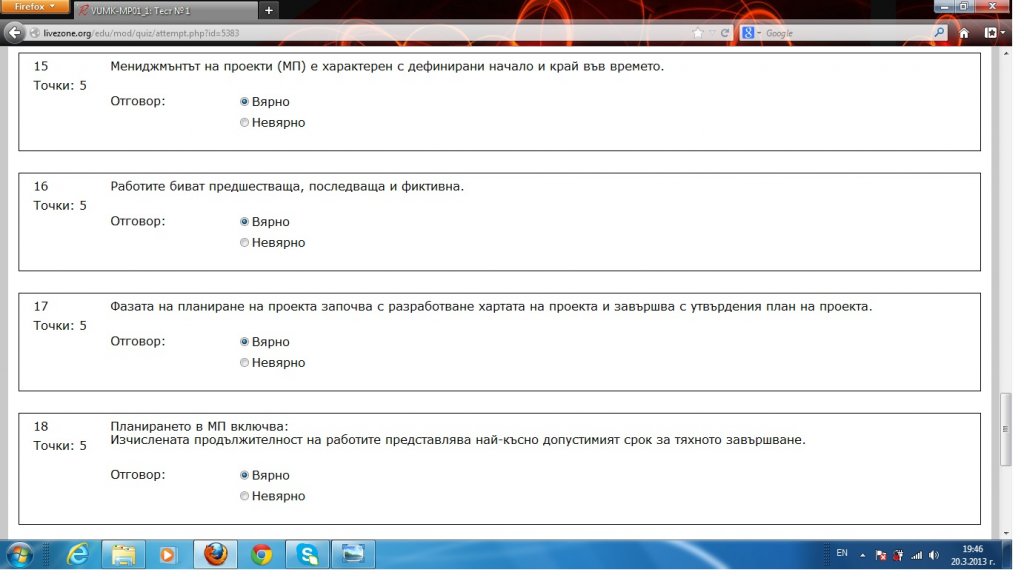Viewport: 1024px width, 587px height.
Task: Select the VUMK-MP01_1 Тест №1 tab
Action: tap(165, 10)
